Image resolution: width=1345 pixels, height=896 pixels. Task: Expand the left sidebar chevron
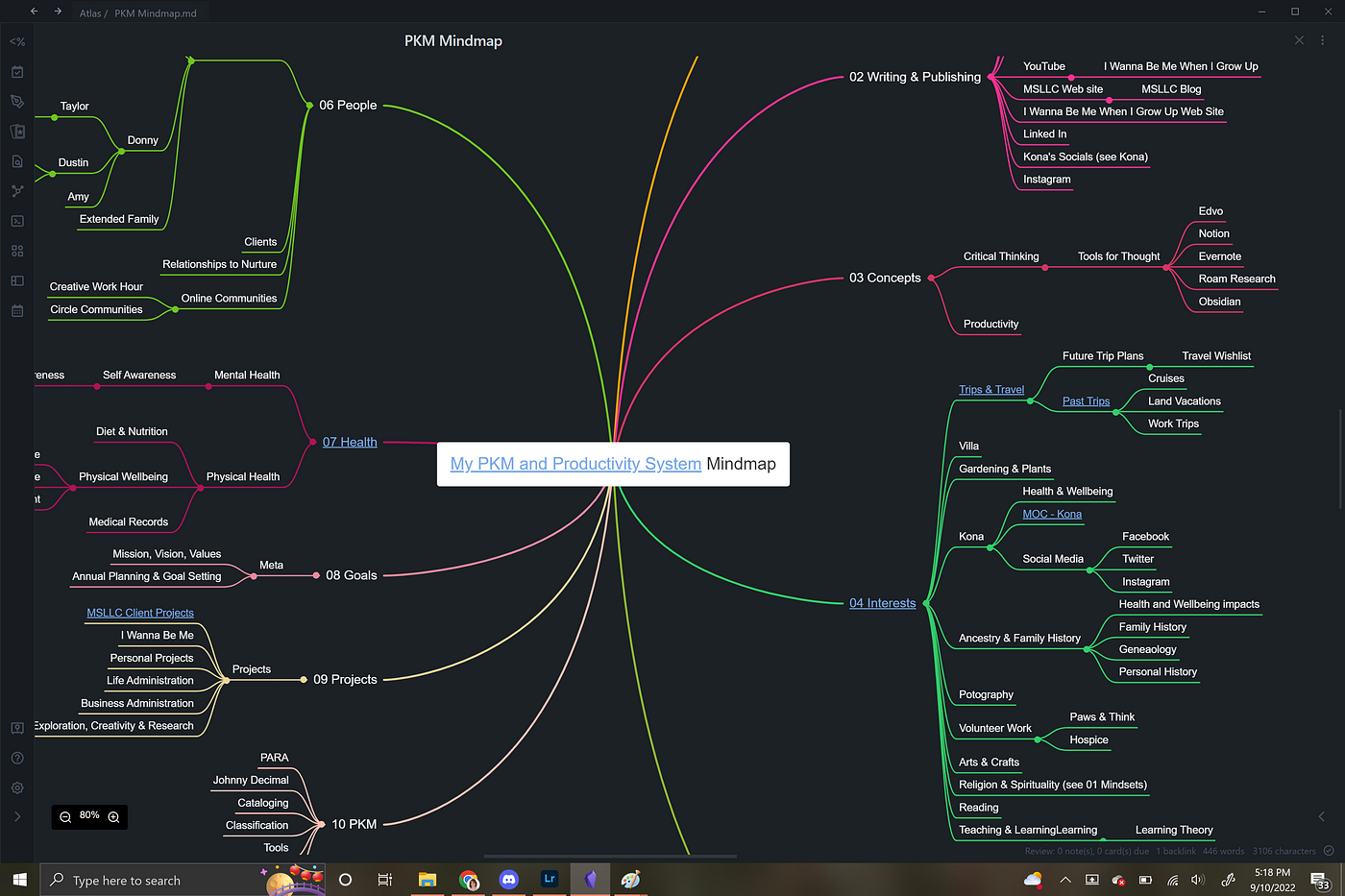[17, 816]
